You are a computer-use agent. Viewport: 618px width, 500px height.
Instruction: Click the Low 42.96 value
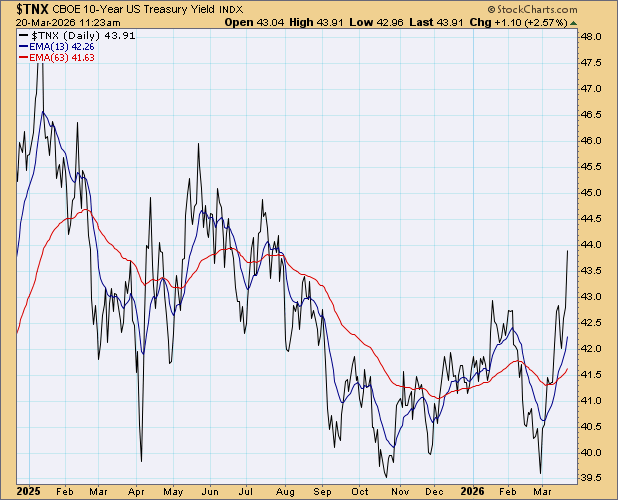(x=376, y=22)
